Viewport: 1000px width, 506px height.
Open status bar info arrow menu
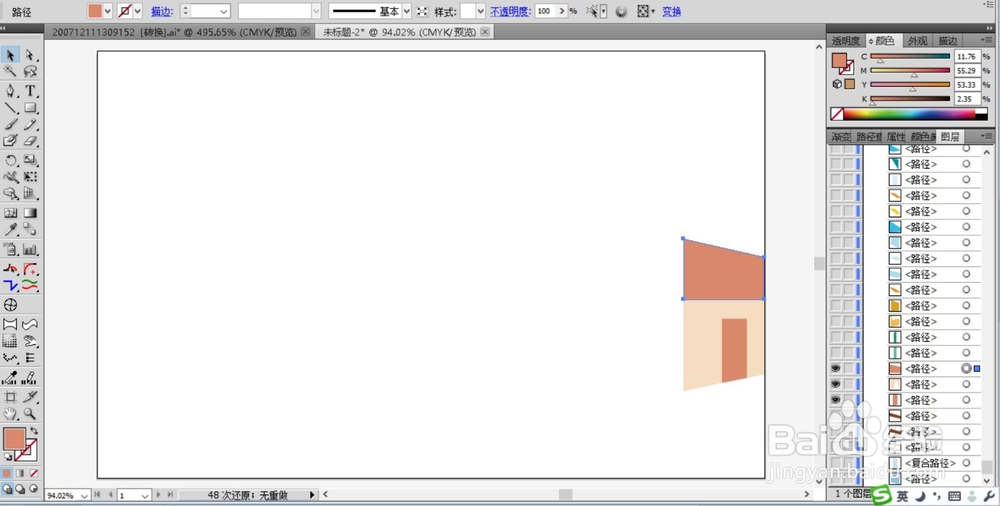tap(312, 495)
